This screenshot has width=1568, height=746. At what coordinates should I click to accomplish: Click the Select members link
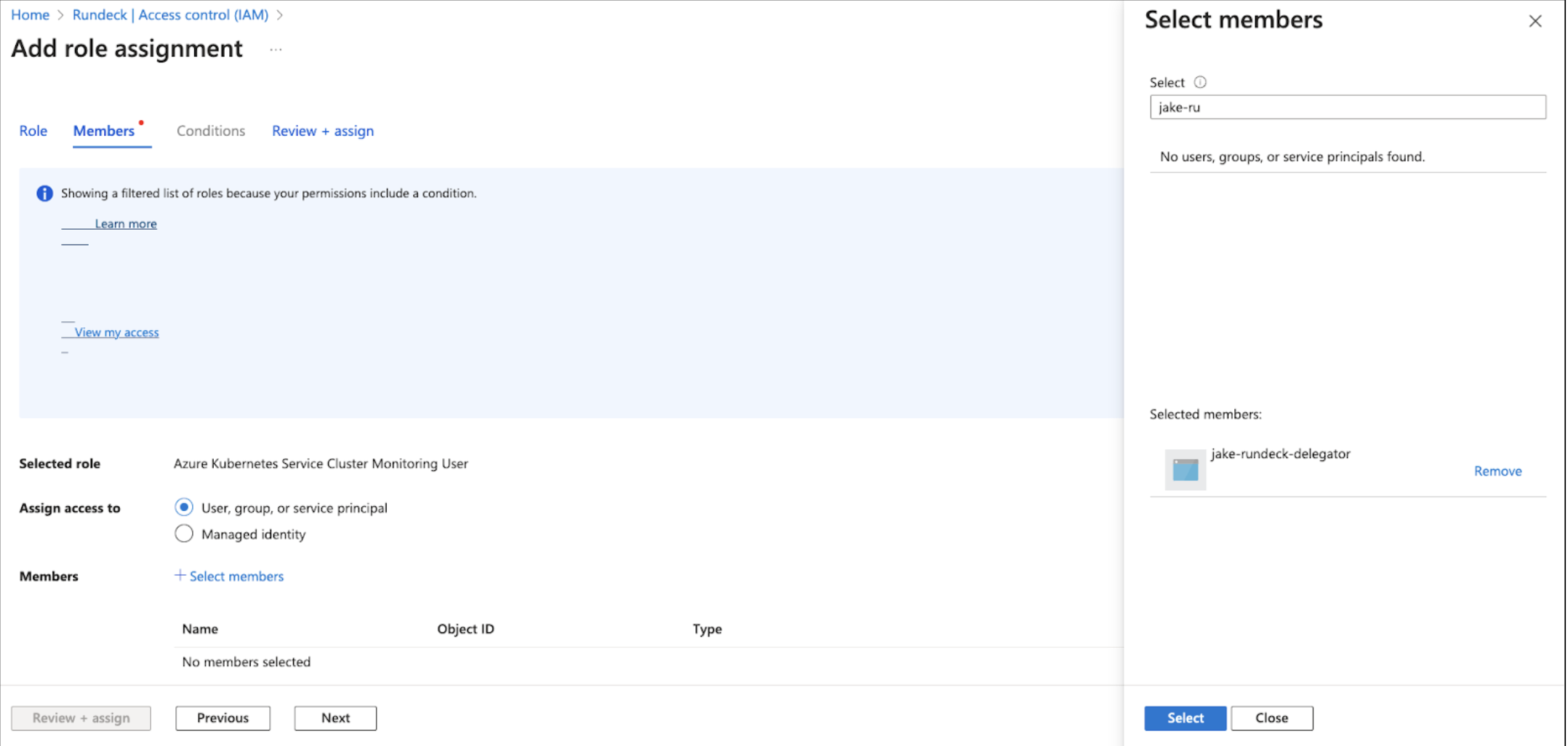coord(236,576)
